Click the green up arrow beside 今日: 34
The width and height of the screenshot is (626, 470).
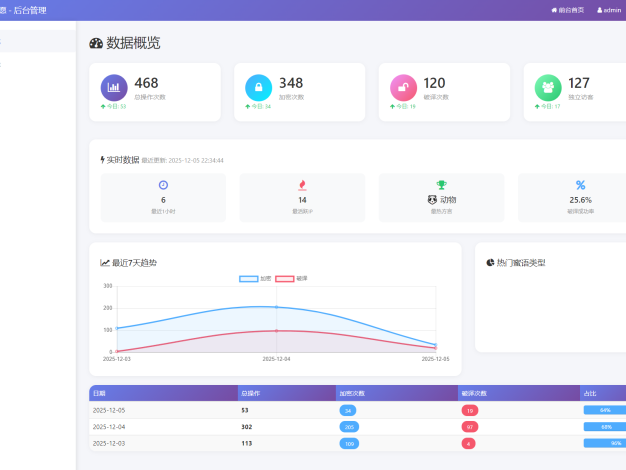tap(248, 107)
